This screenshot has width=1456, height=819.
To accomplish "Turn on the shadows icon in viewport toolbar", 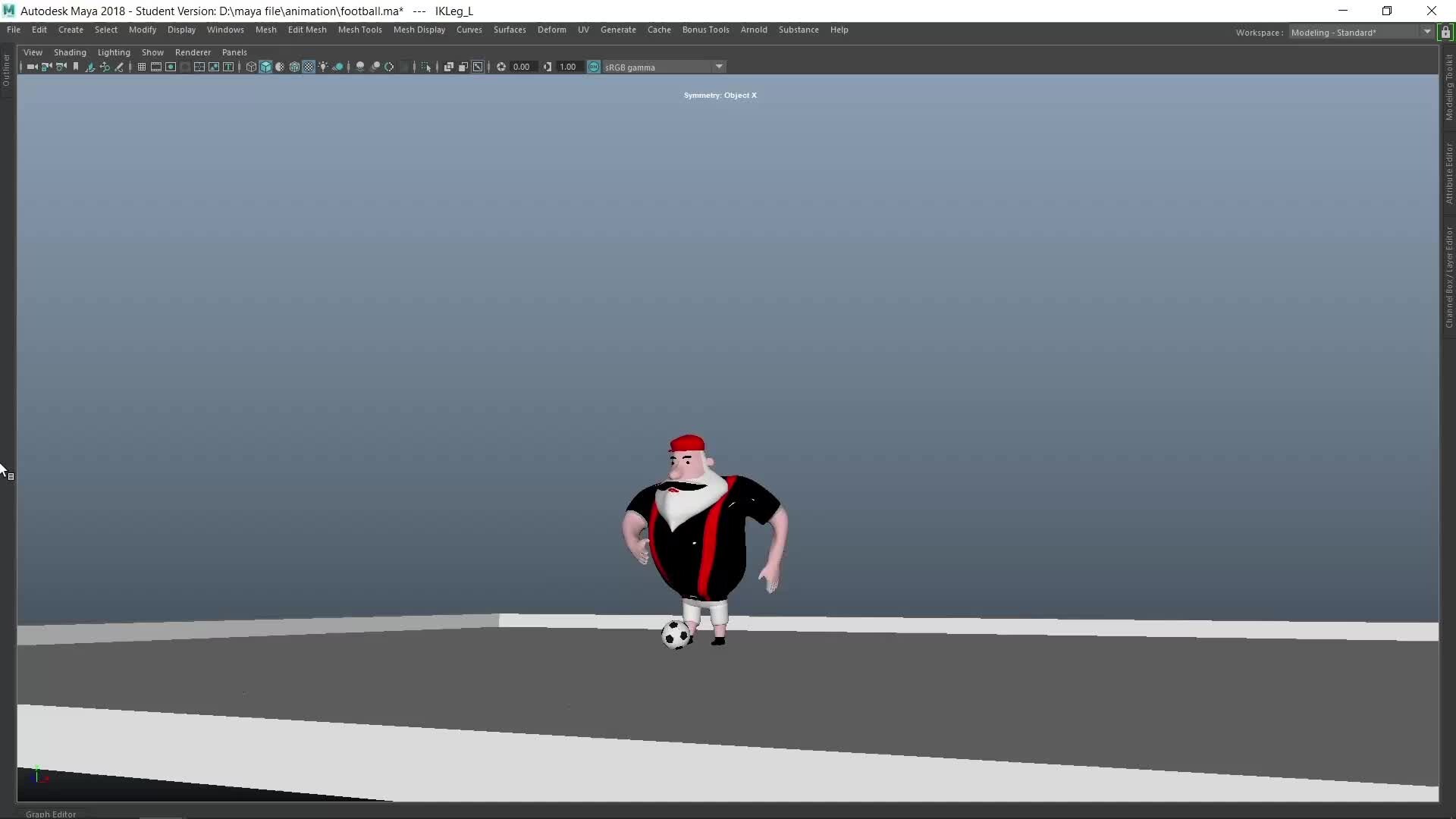I will [x=337, y=67].
